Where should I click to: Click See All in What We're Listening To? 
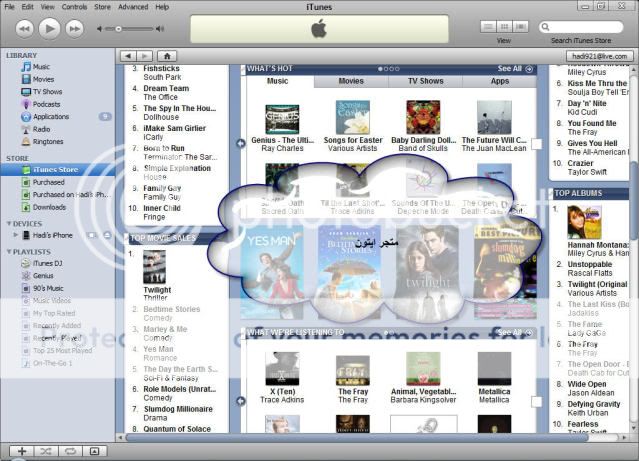click(515, 333)
